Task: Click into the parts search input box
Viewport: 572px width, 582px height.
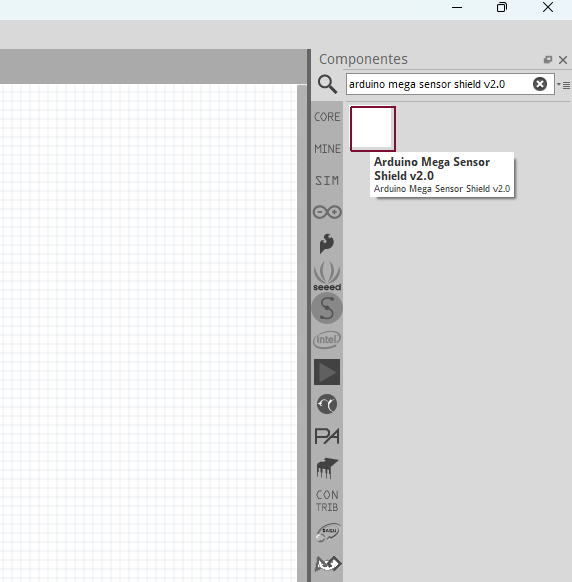Action: (440, 84)
